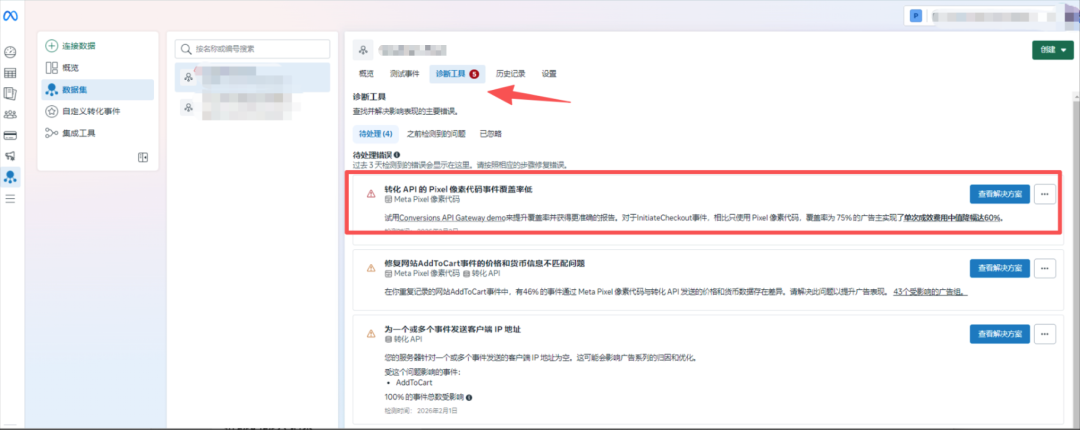Screen dimensions: 1080x430
Task: Click the megaphone ads icon in left rail
Action: (10, 156)
